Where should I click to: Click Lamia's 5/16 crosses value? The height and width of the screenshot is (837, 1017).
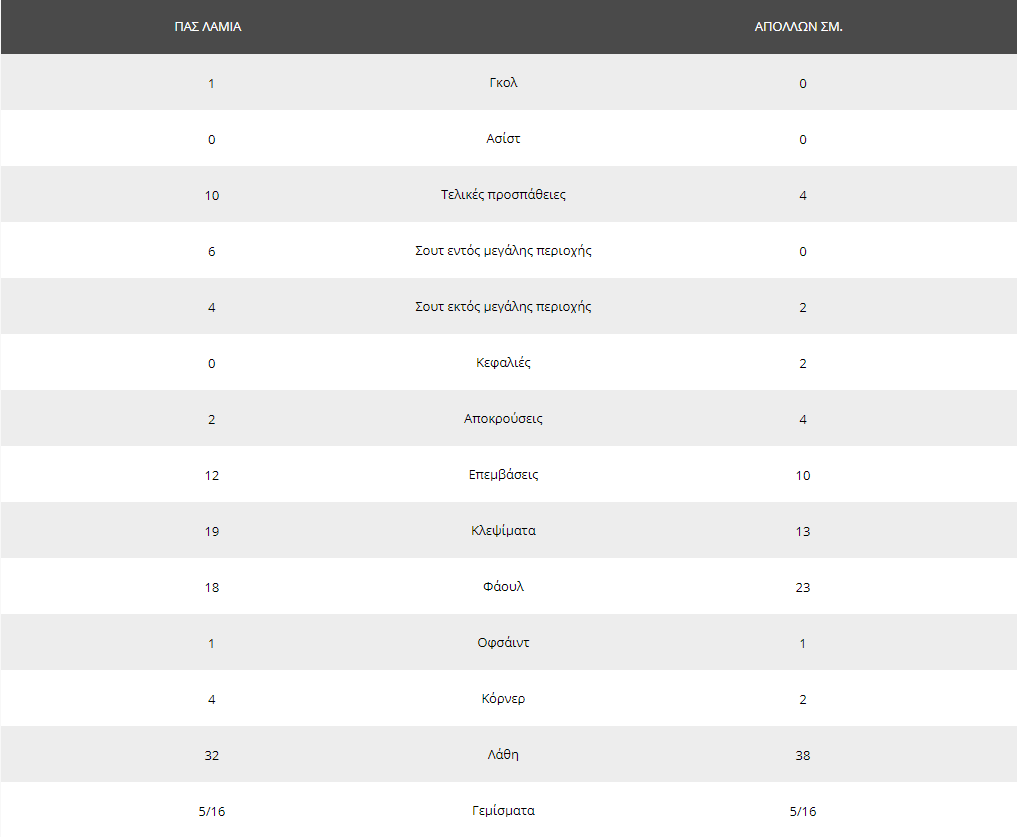click(211, 811)
